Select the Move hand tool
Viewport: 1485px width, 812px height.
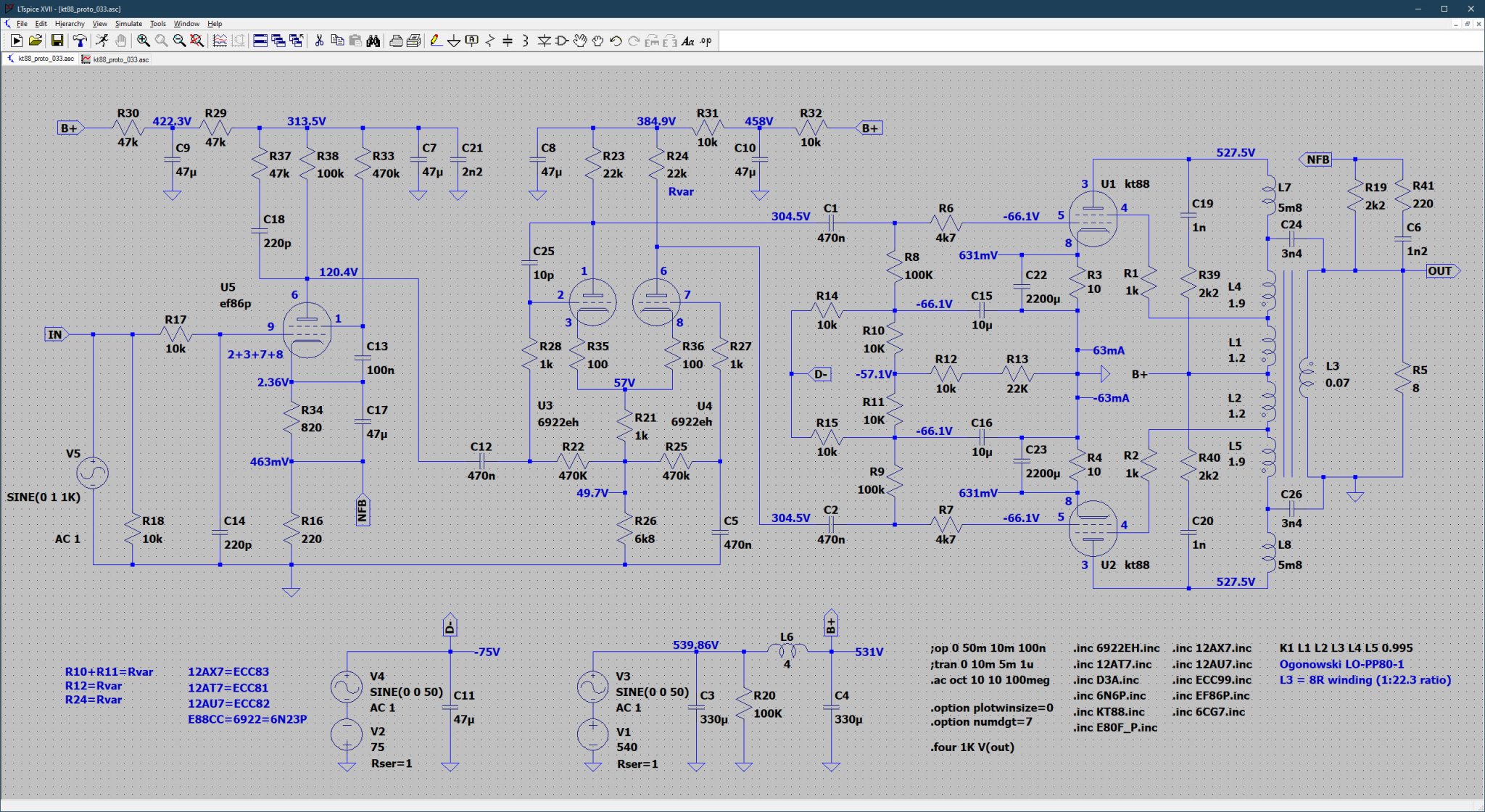580,41
